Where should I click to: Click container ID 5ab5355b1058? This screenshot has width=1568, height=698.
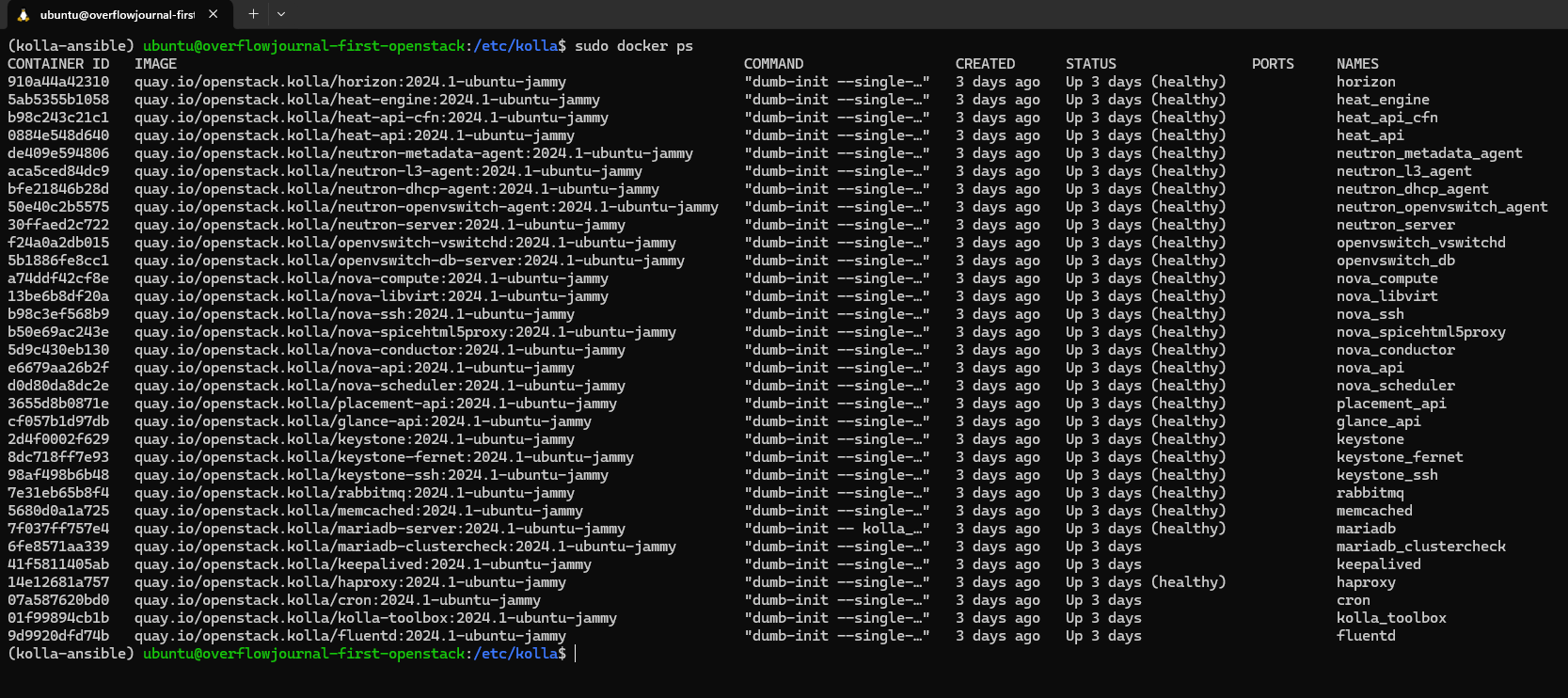pos(58,100)
